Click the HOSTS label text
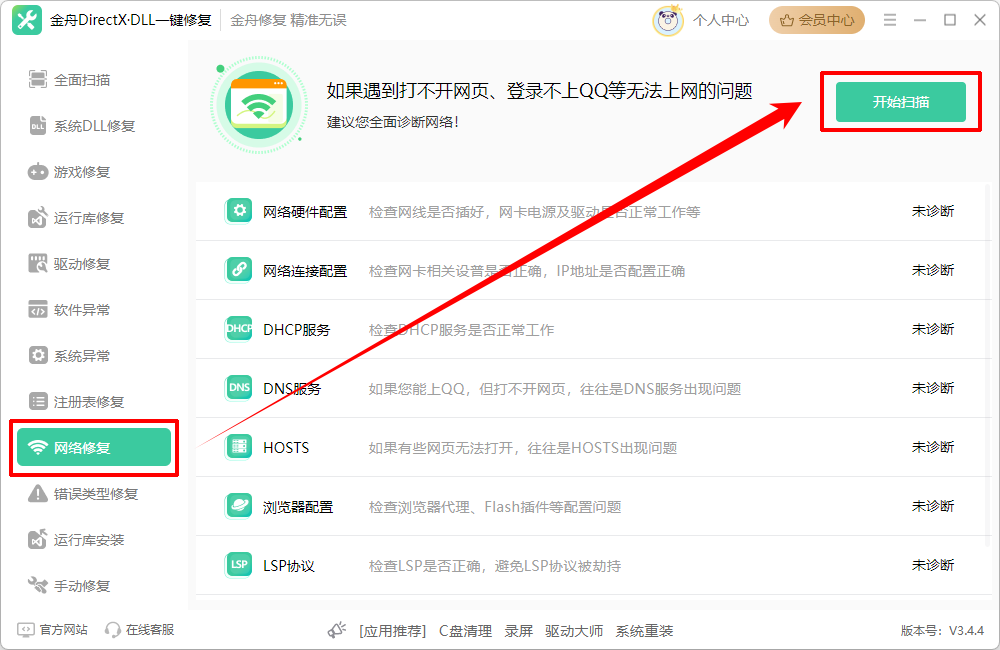This screenshot has width=1000, height=650. tap(286, 448)
